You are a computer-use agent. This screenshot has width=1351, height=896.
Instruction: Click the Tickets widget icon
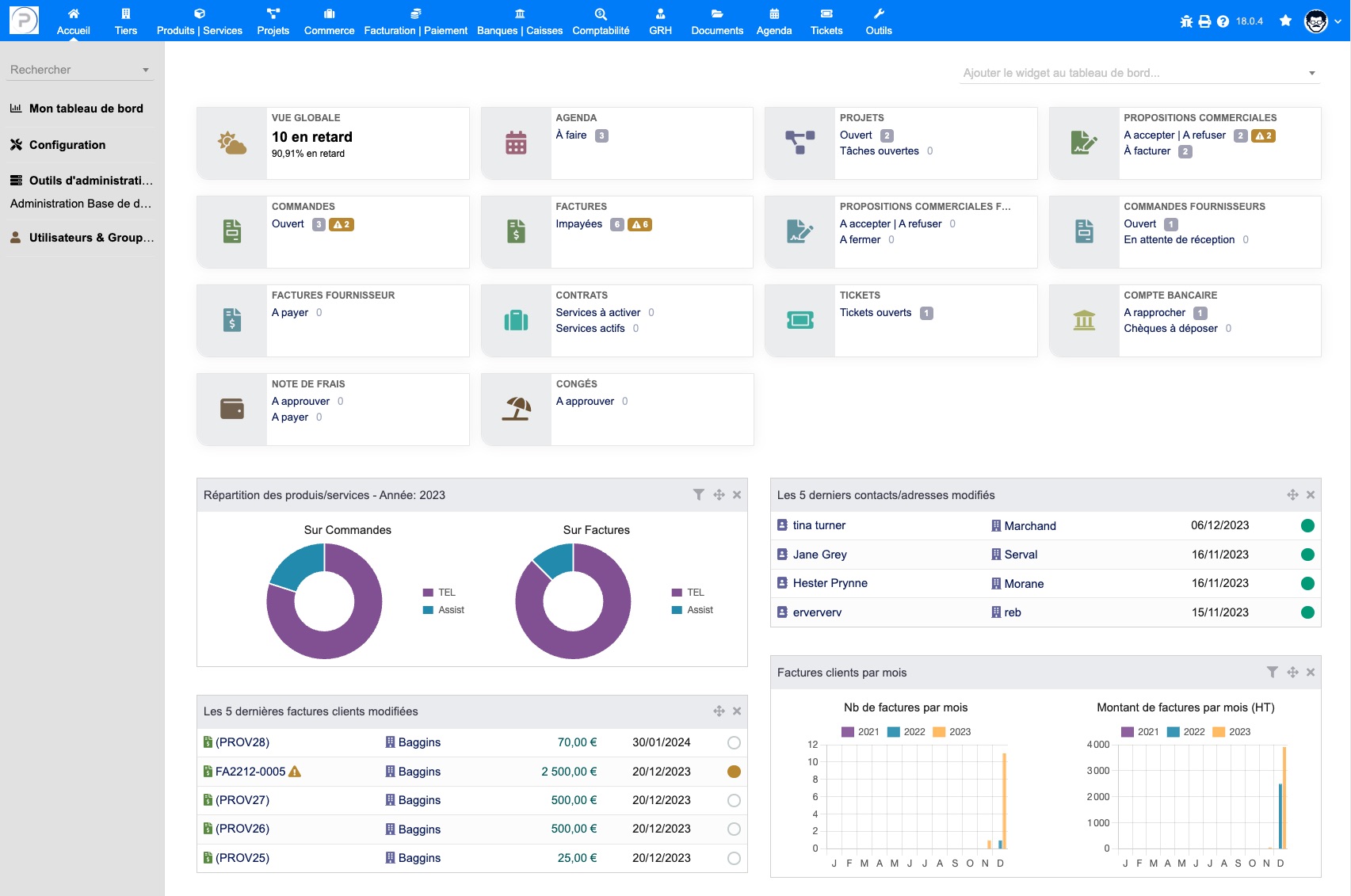(x=800, y=320)
